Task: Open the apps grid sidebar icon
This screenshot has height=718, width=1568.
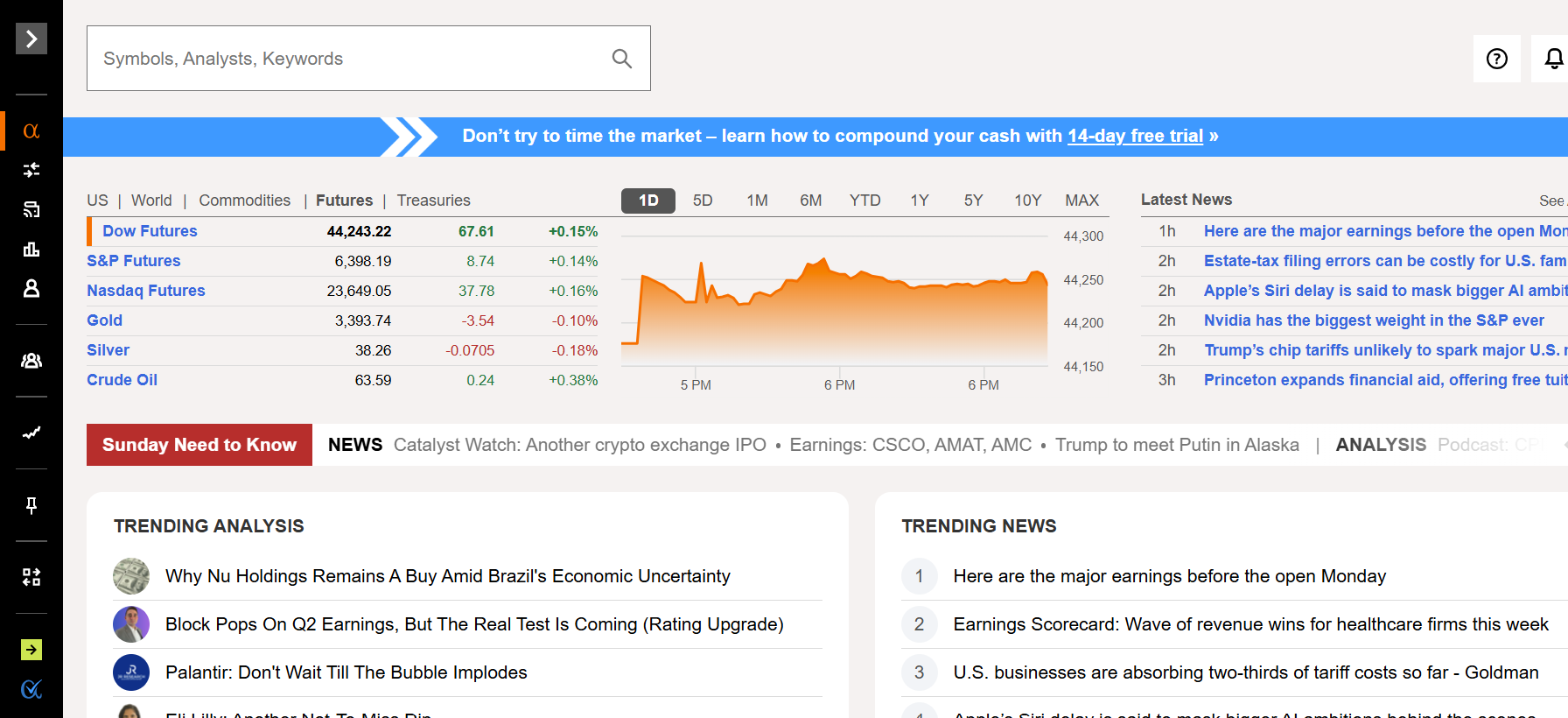Action: pyautogui.click(x=31, y=577)
